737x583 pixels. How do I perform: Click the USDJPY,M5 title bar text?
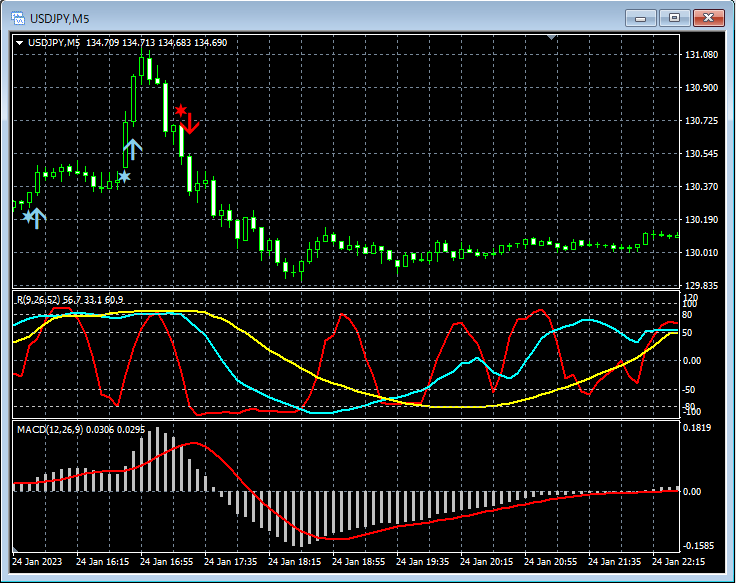(x=60, y=19)
